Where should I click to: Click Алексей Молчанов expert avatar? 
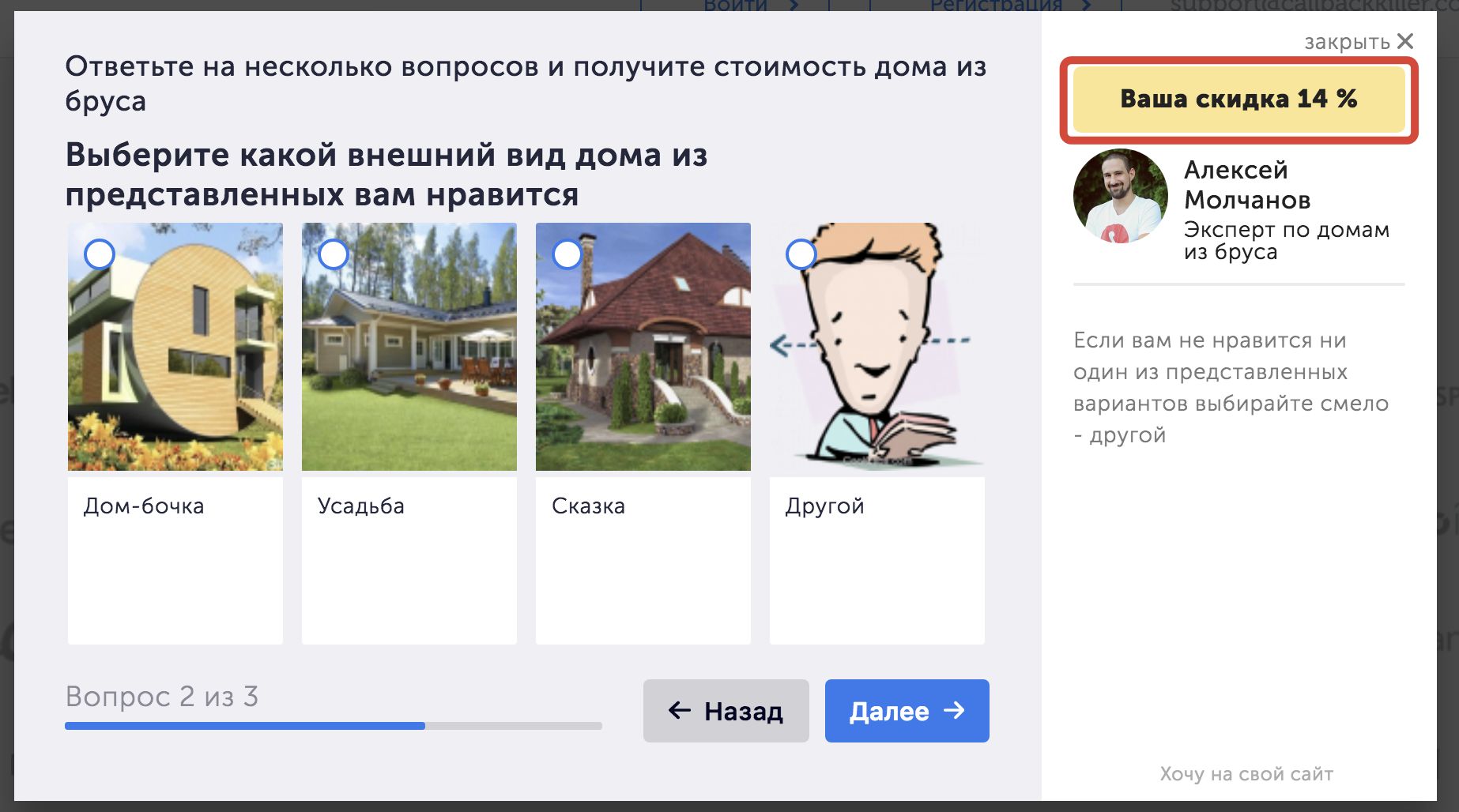click(x=1121, y=196)
